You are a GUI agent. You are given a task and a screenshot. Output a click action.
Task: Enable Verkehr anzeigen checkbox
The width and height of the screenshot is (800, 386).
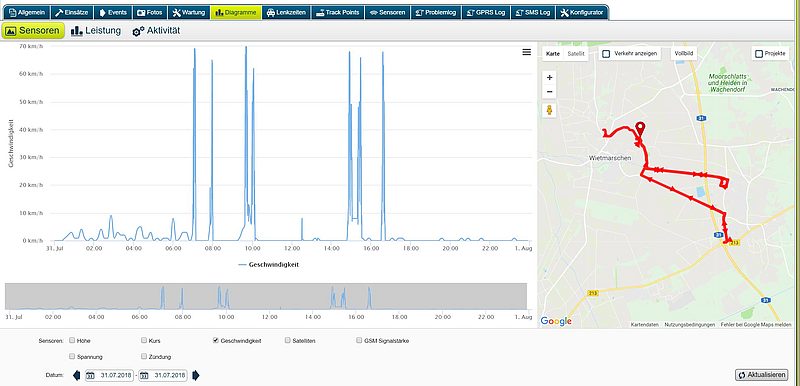pos(606,54)
